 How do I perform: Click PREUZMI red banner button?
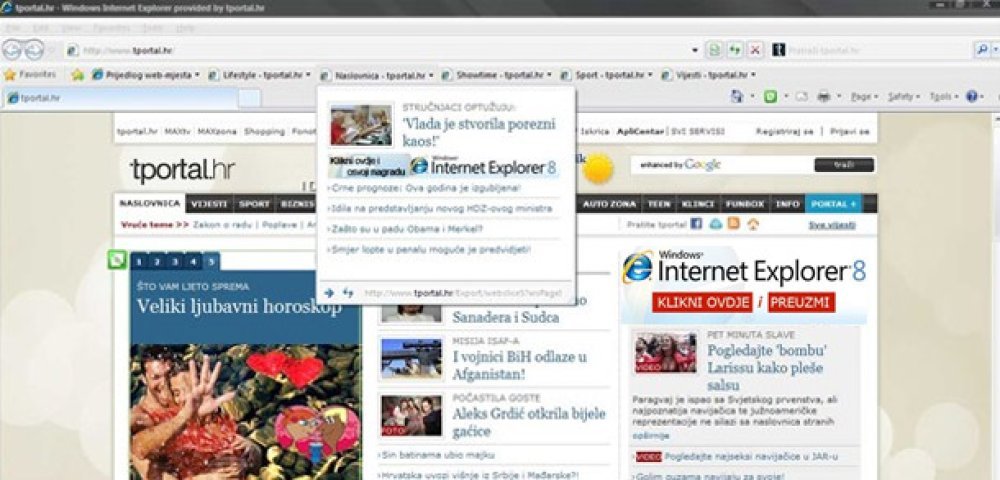(x=801, y=302)
